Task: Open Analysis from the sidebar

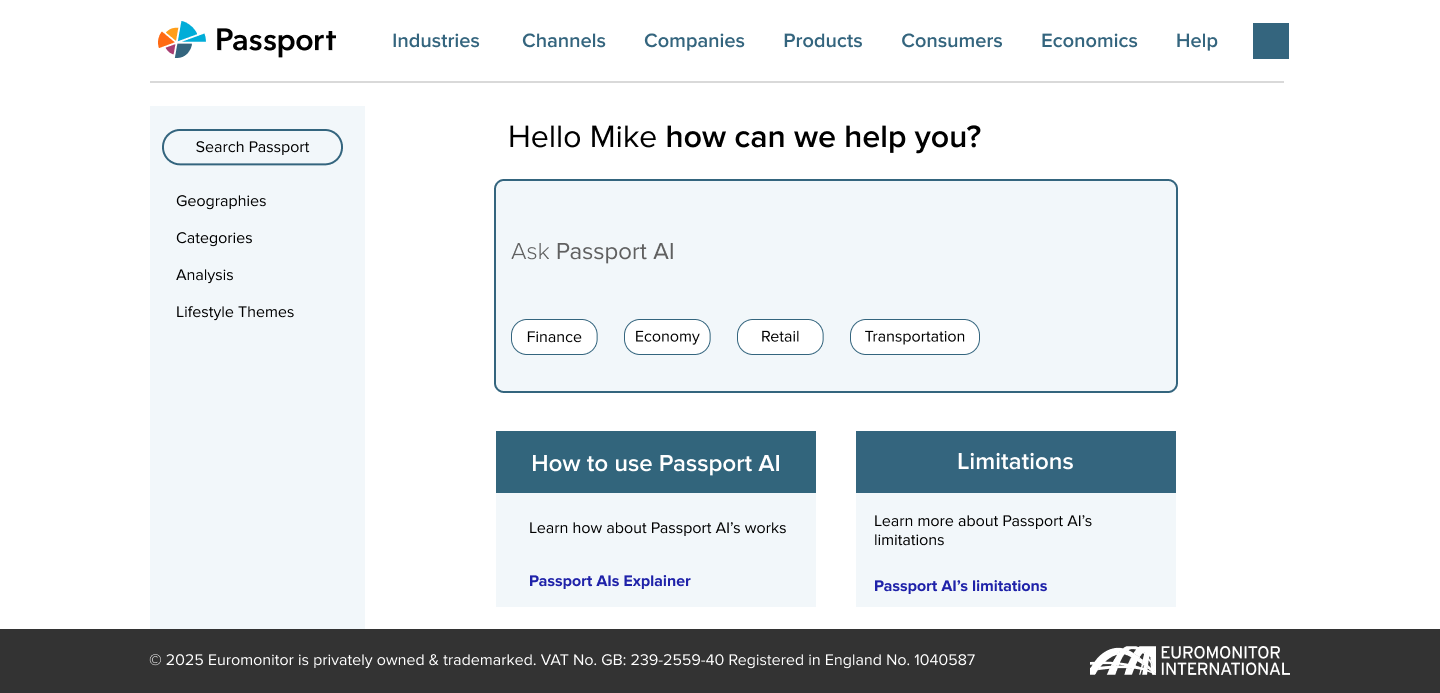Action: [x=205, y=275]
